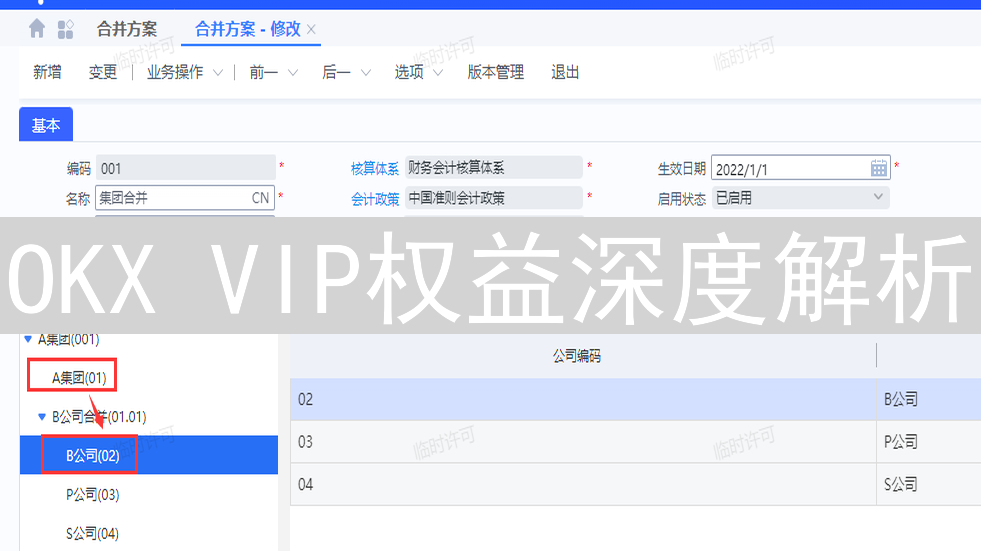Open the 会计政策 link label

point(375,199)
